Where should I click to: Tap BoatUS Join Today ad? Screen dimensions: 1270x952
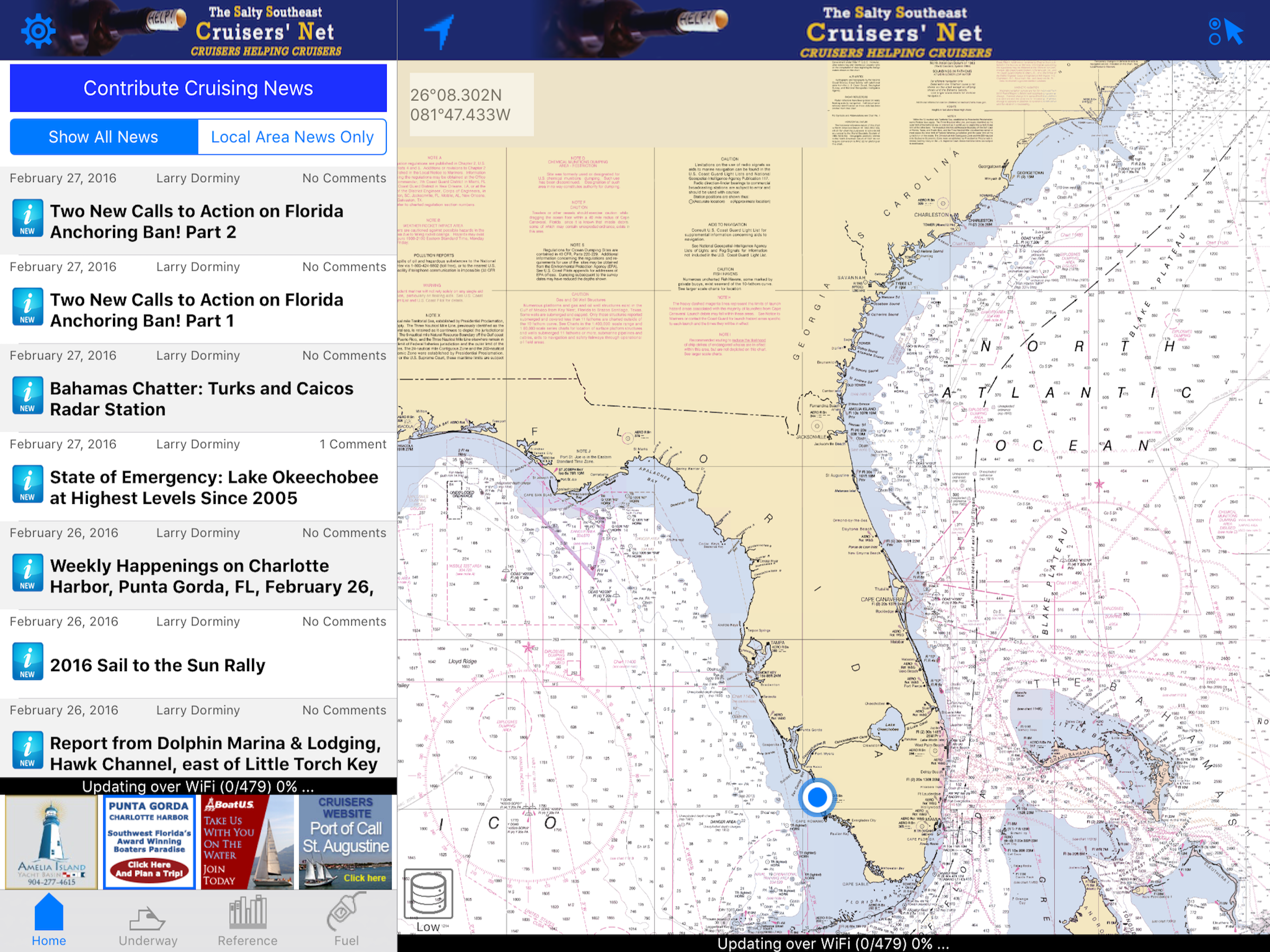point(247,842)
